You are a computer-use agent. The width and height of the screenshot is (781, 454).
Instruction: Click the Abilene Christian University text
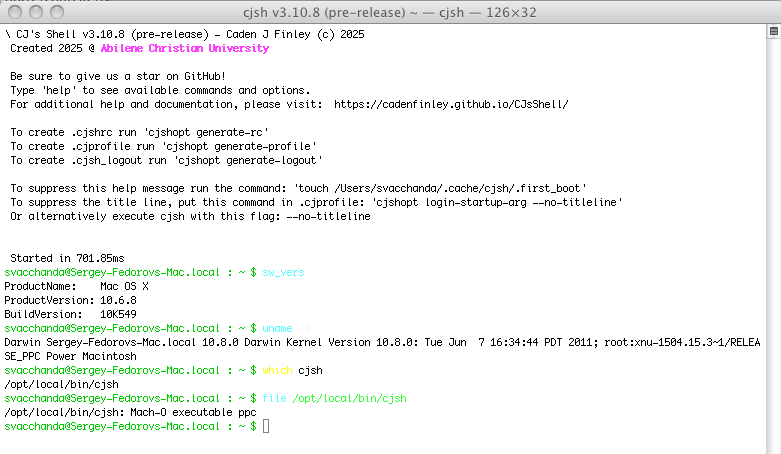click(185, 48)
